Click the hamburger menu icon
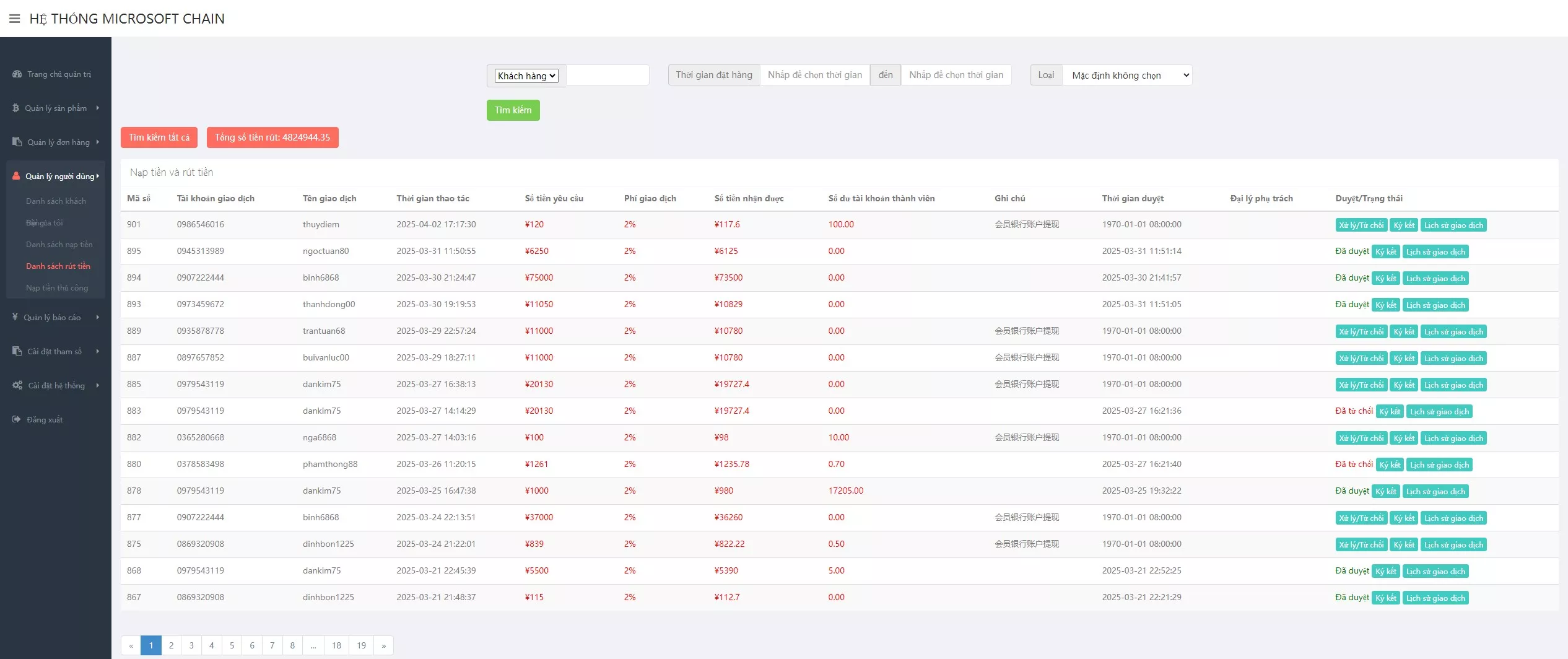The width and height of the screenshot is (1568, 659). pos(14,19)
